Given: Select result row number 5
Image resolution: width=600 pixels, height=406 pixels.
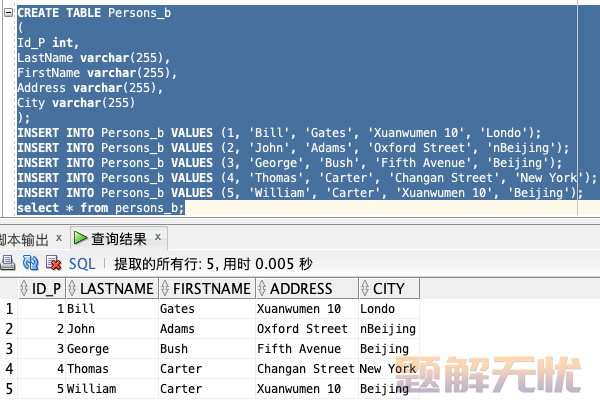Looking at the screenshot, I should point(9,388).
